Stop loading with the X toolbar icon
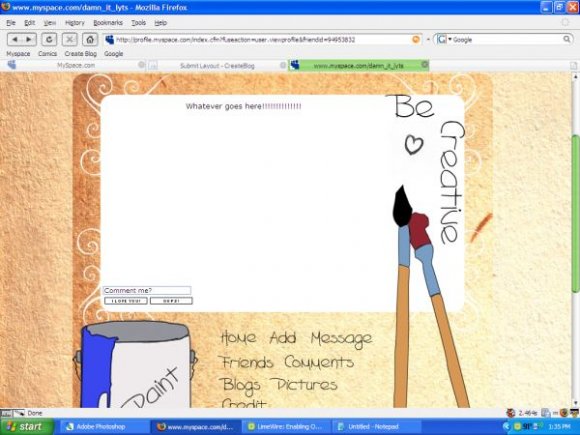Viewport: 580px width, 435px height. click(70, 39)
